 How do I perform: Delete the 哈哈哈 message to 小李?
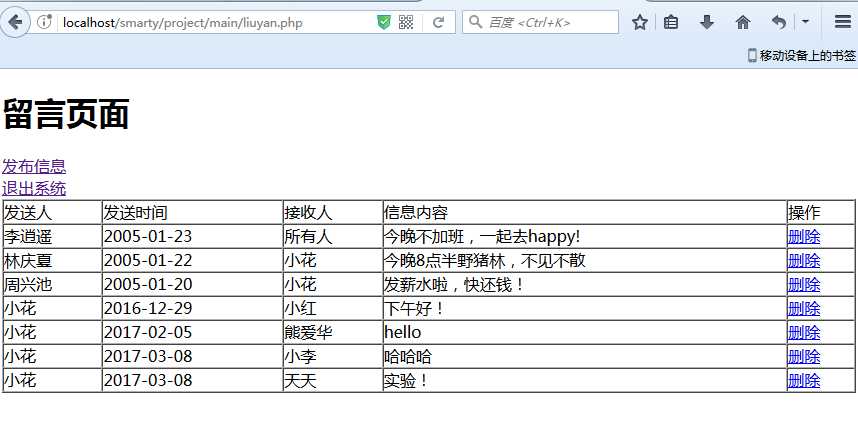(x=803, y=356)
